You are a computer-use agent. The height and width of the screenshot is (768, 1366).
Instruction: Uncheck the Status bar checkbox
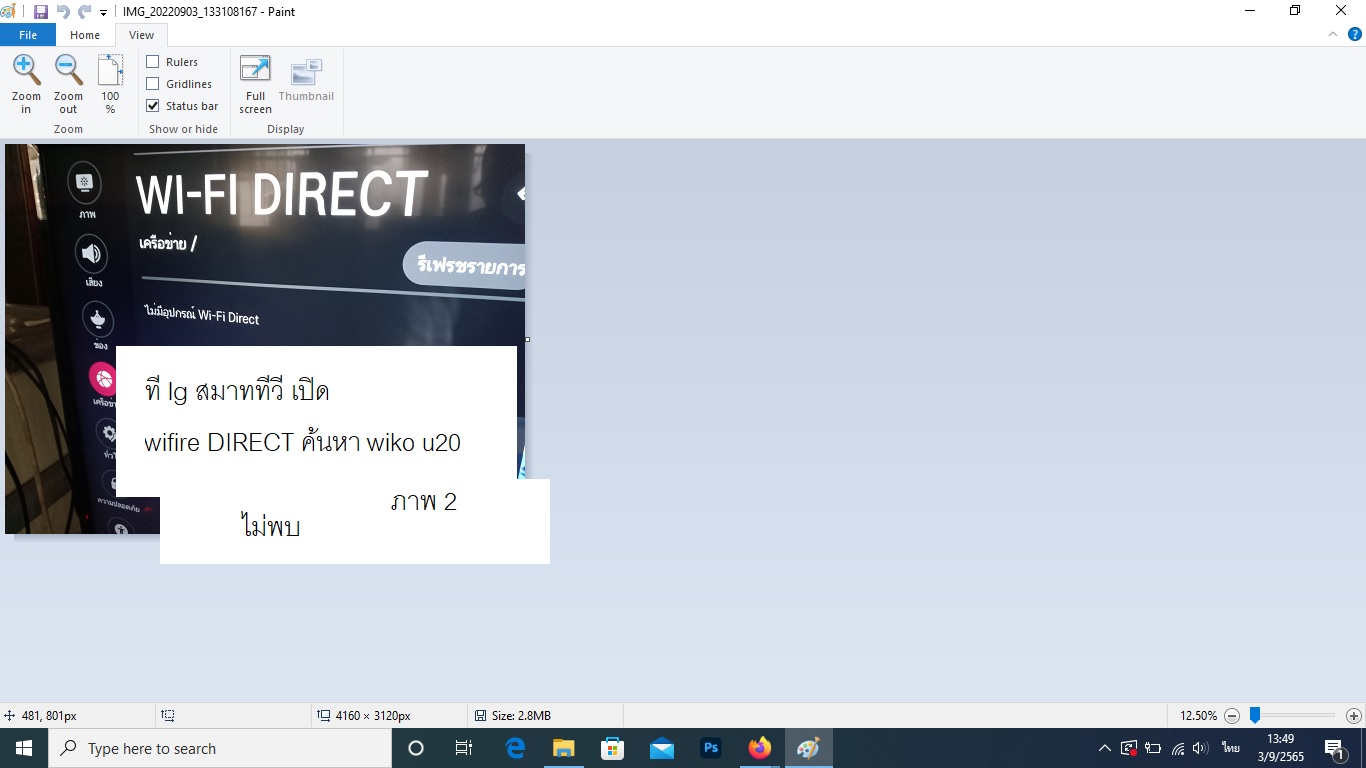click(x=153, y=106)
